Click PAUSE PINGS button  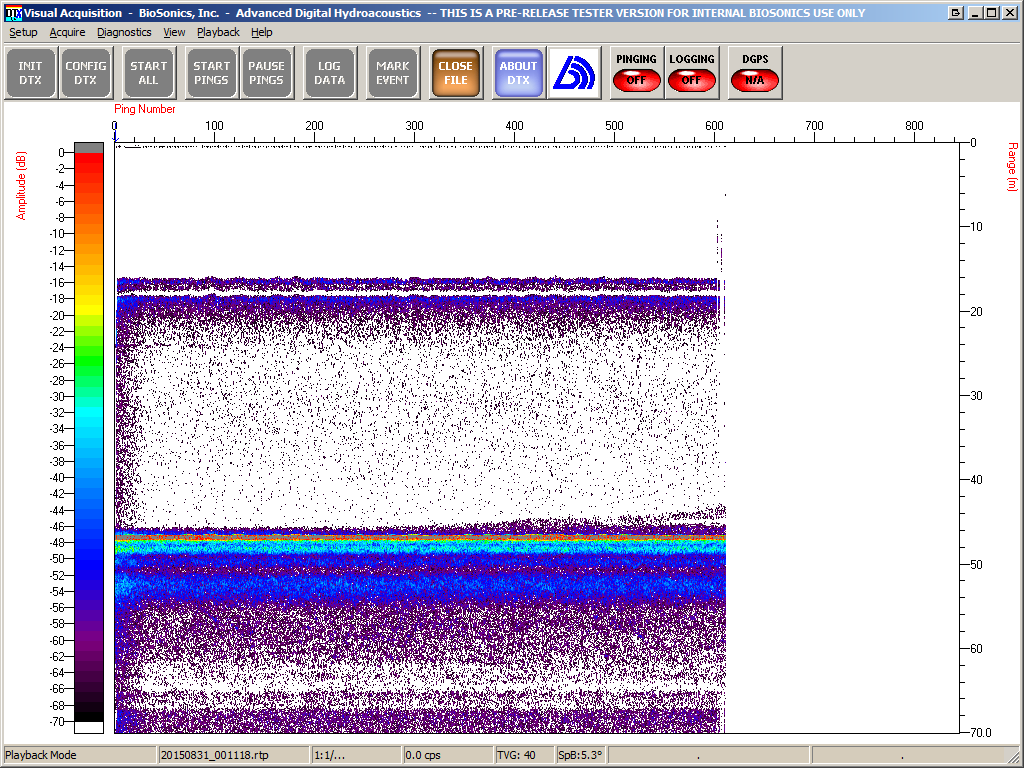[266, 73]
